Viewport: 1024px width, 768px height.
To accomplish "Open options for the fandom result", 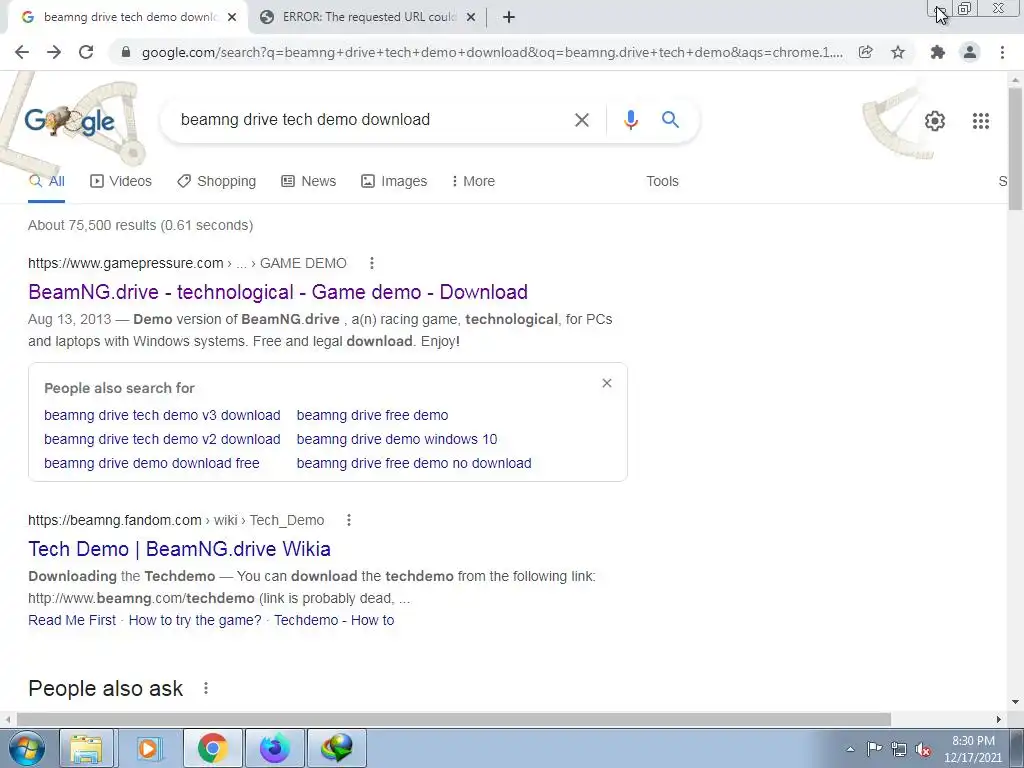I will [349, 520].
